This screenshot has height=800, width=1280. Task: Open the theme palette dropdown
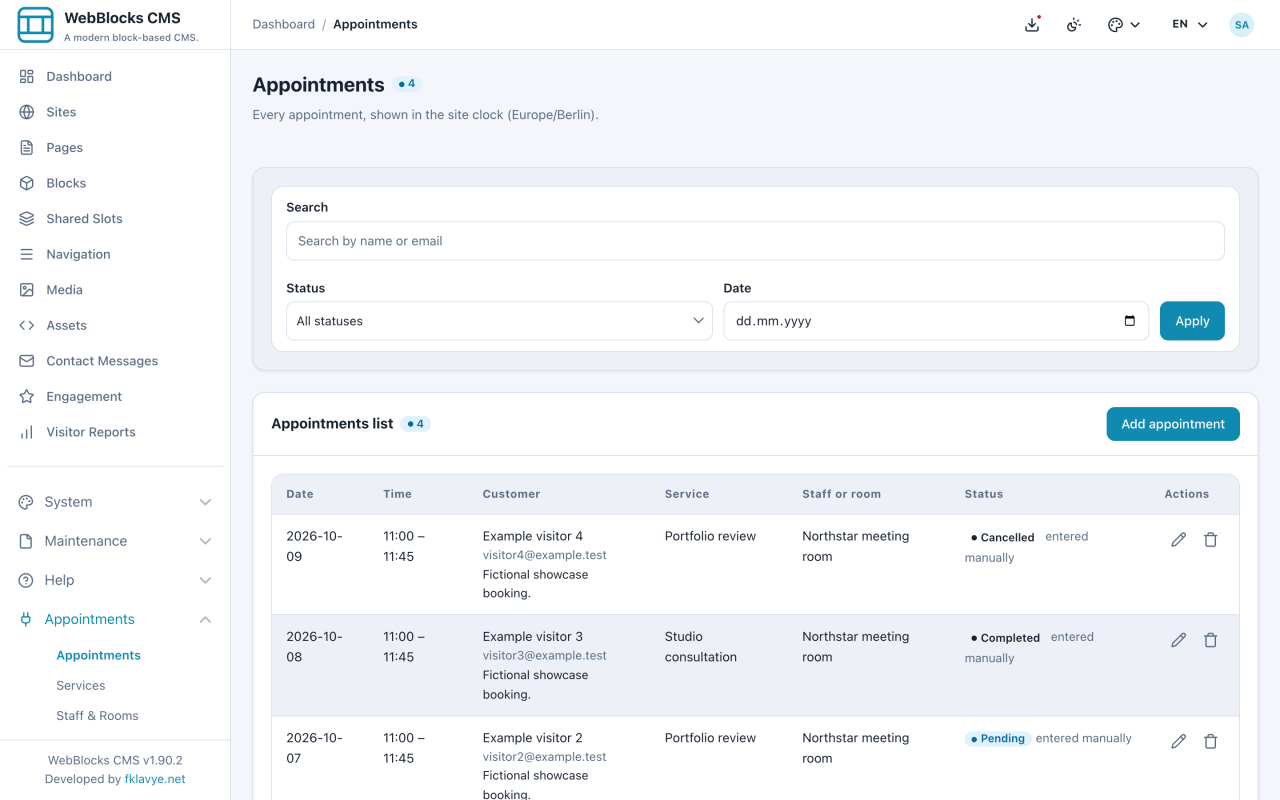tap(1124, 24)
